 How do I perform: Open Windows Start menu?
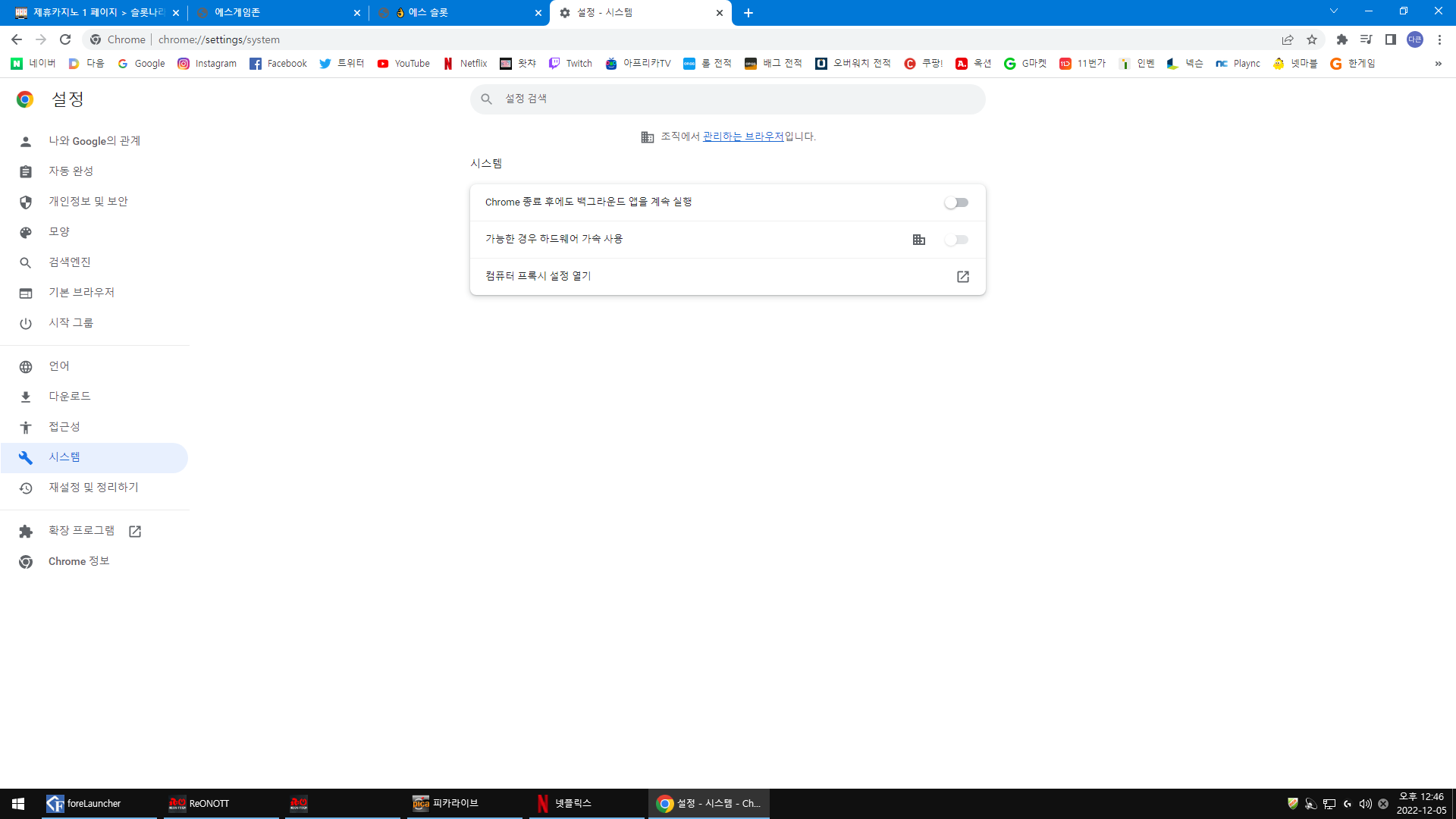18,804
